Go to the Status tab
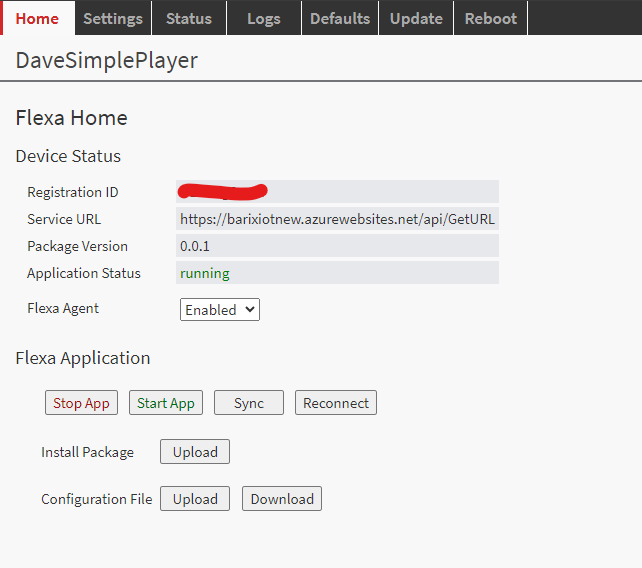Screen dimensions: 642x568 (189, 18)
